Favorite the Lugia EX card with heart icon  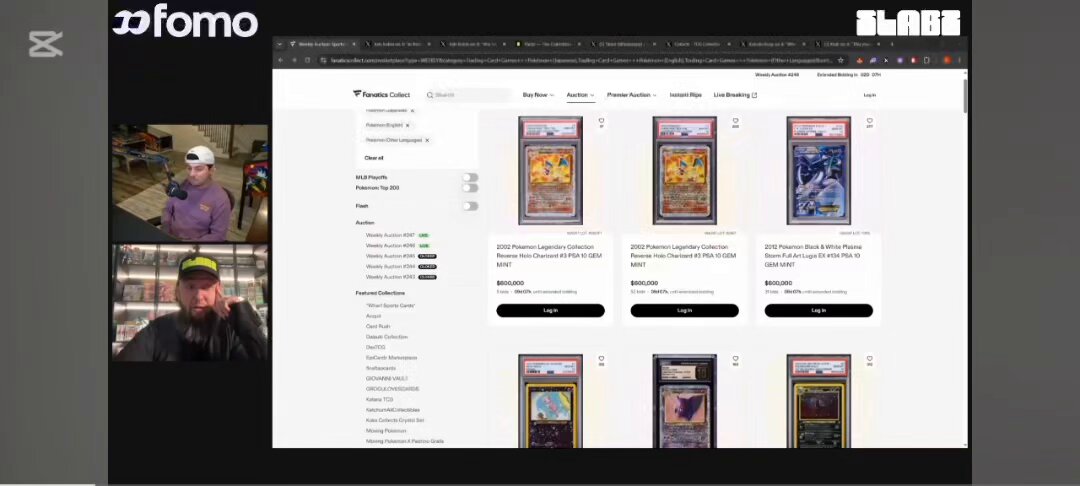(x=869, y=120)
